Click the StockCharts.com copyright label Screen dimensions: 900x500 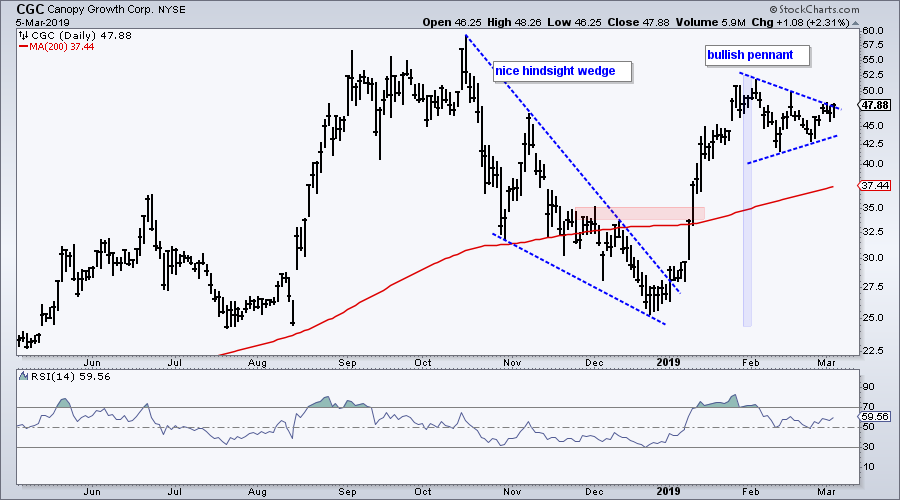[x=814, y=9]
